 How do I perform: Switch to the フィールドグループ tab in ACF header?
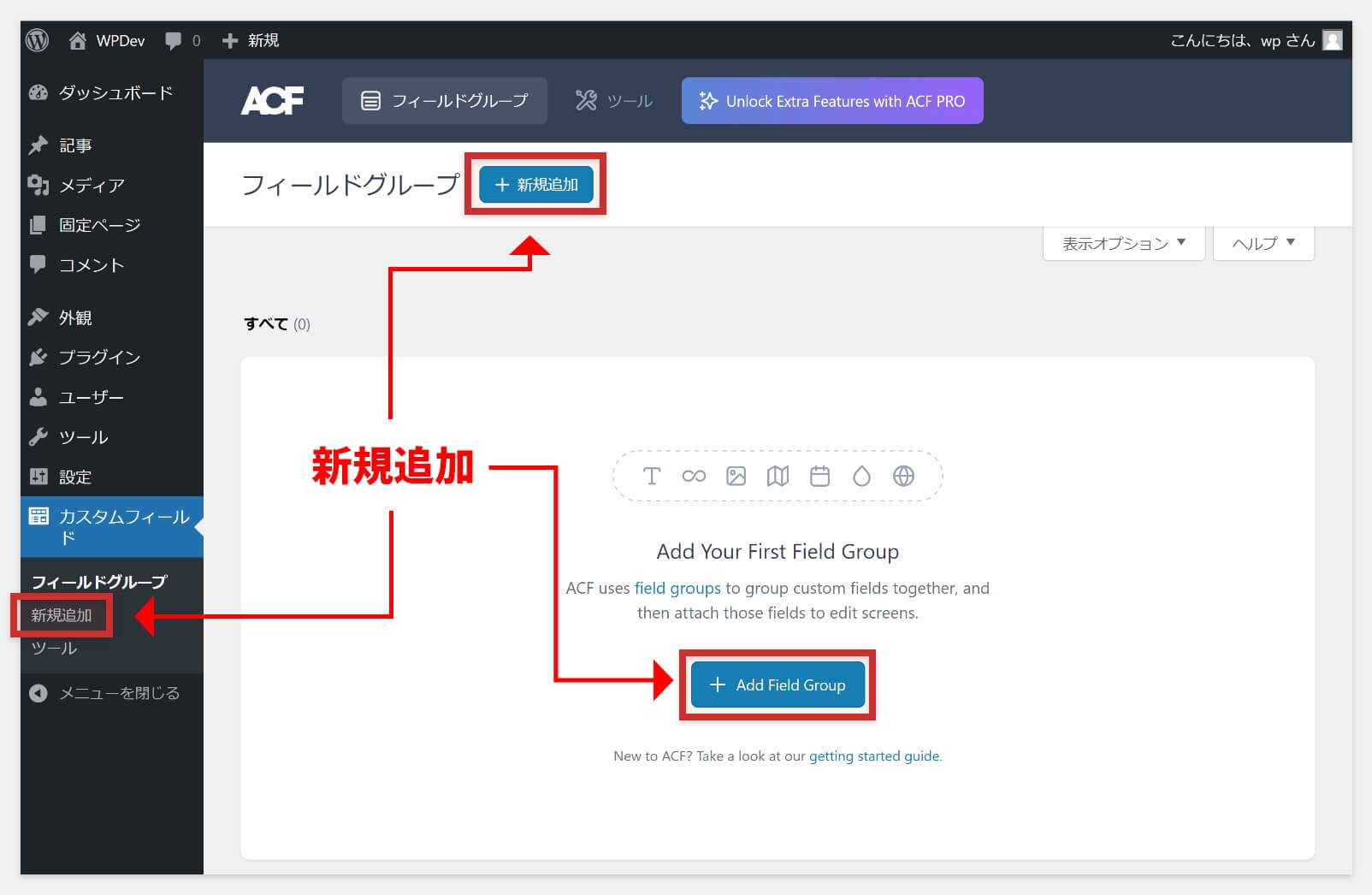pyautogui.click(x=445, y=101)
